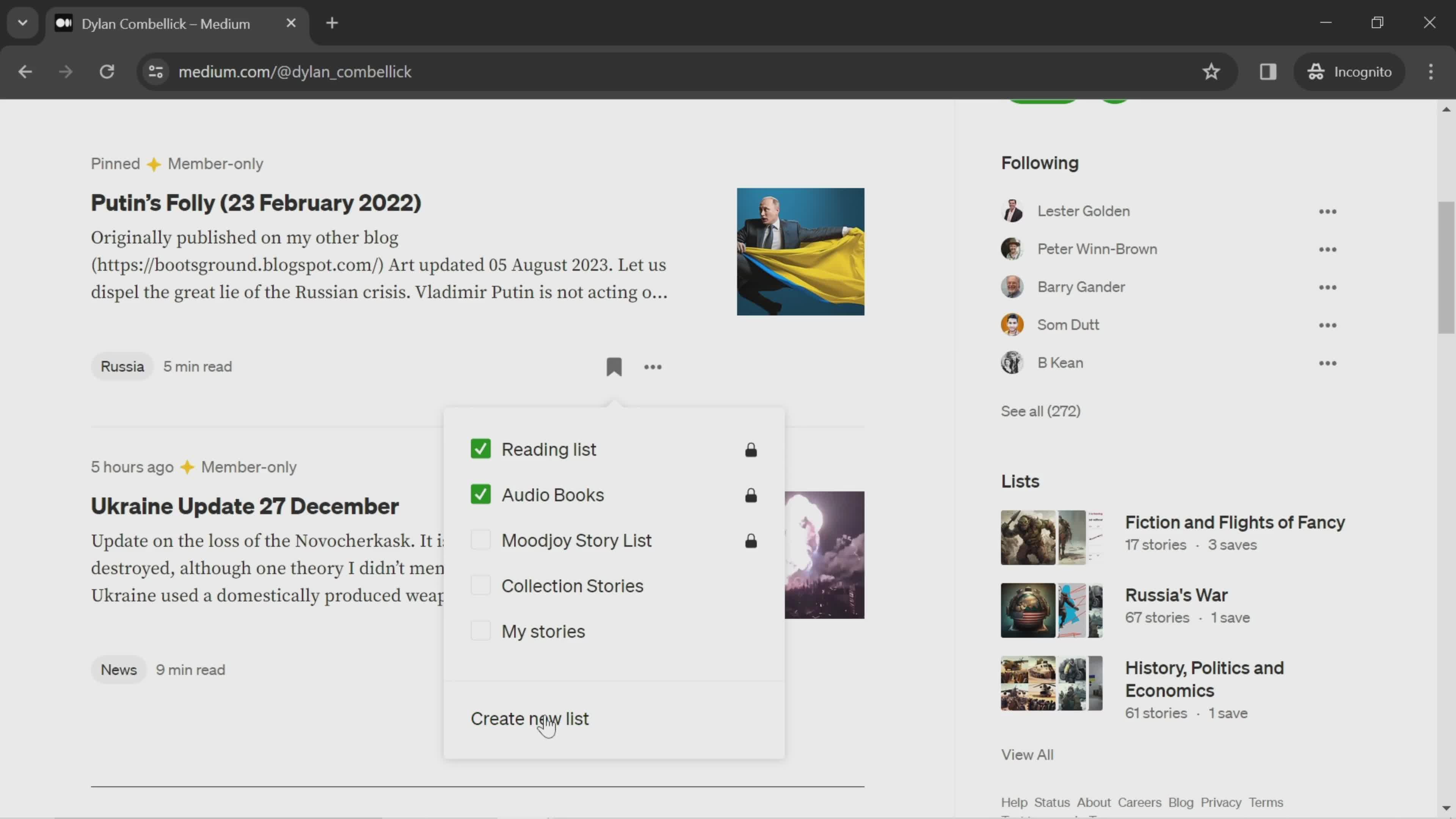Open the Chrome three-dot menu
The height and width of the screenshot is (819, 1456).
point(1431,72)
